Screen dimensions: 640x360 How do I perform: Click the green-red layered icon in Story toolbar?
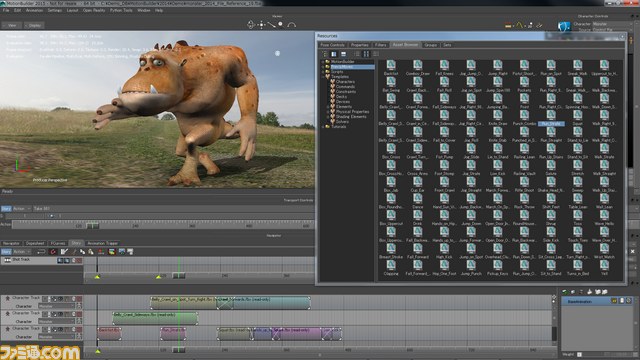111,252
